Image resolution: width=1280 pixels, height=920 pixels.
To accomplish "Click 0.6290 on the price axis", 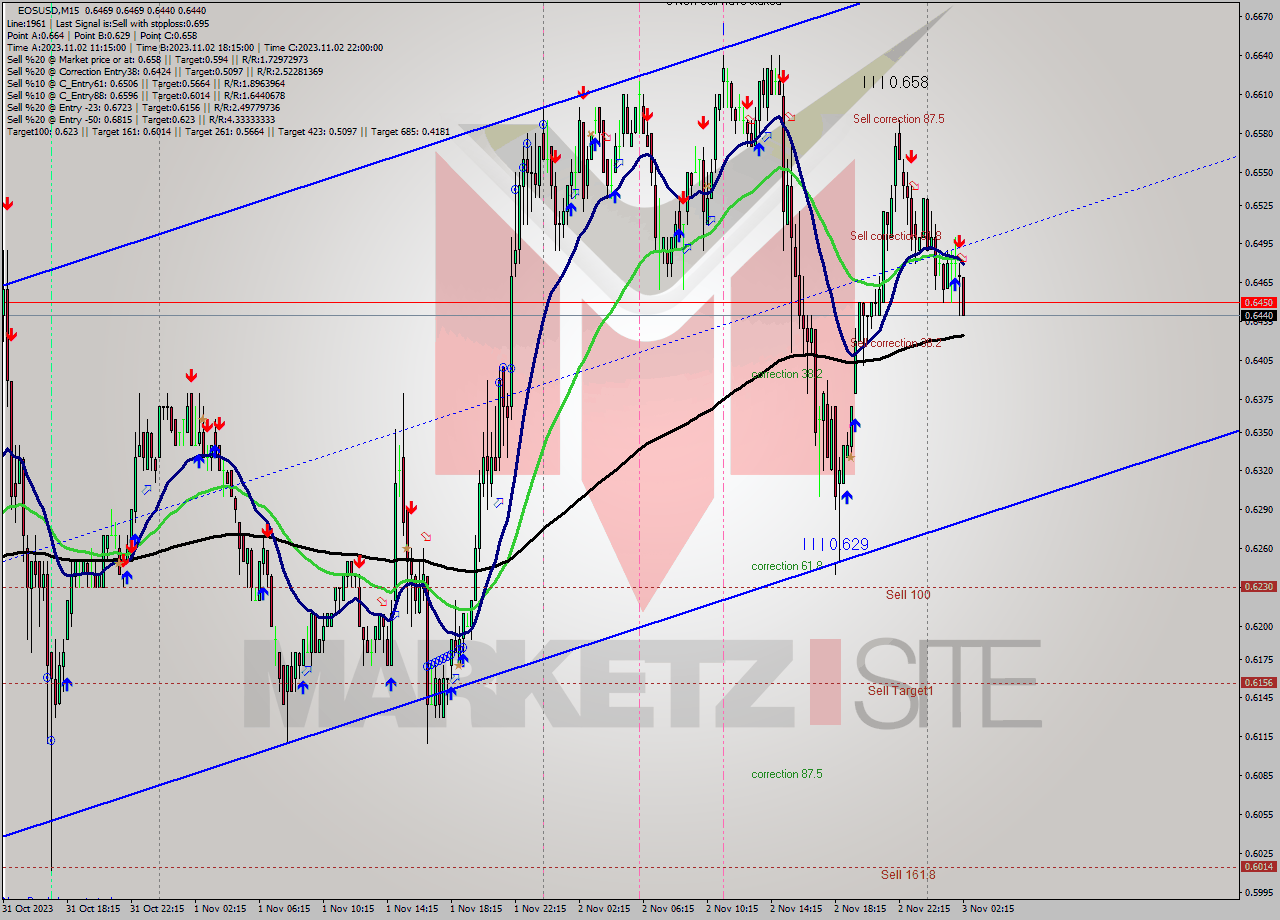I will click(1258, 510).
